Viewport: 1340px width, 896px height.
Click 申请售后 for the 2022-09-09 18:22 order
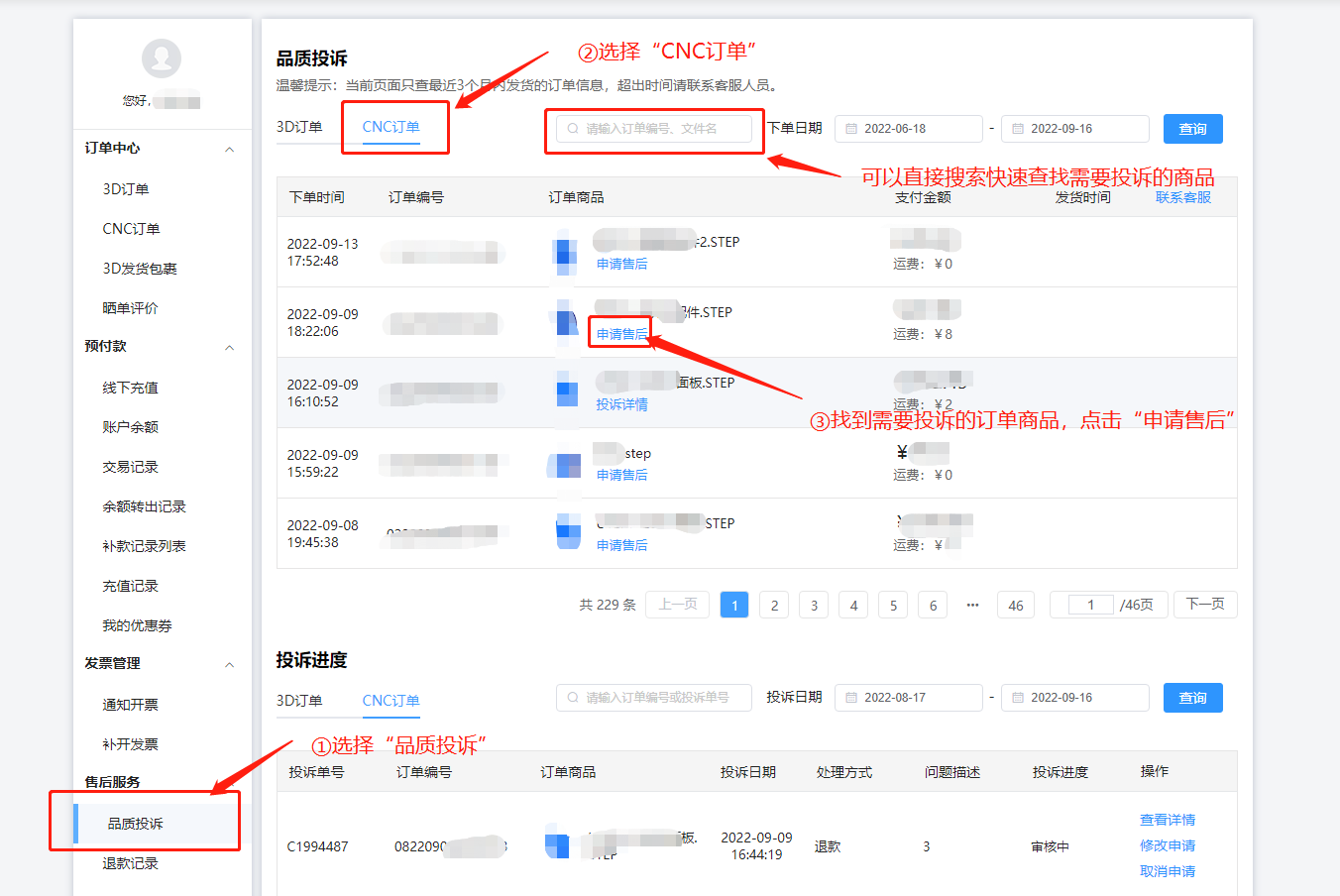pos(621,334)
